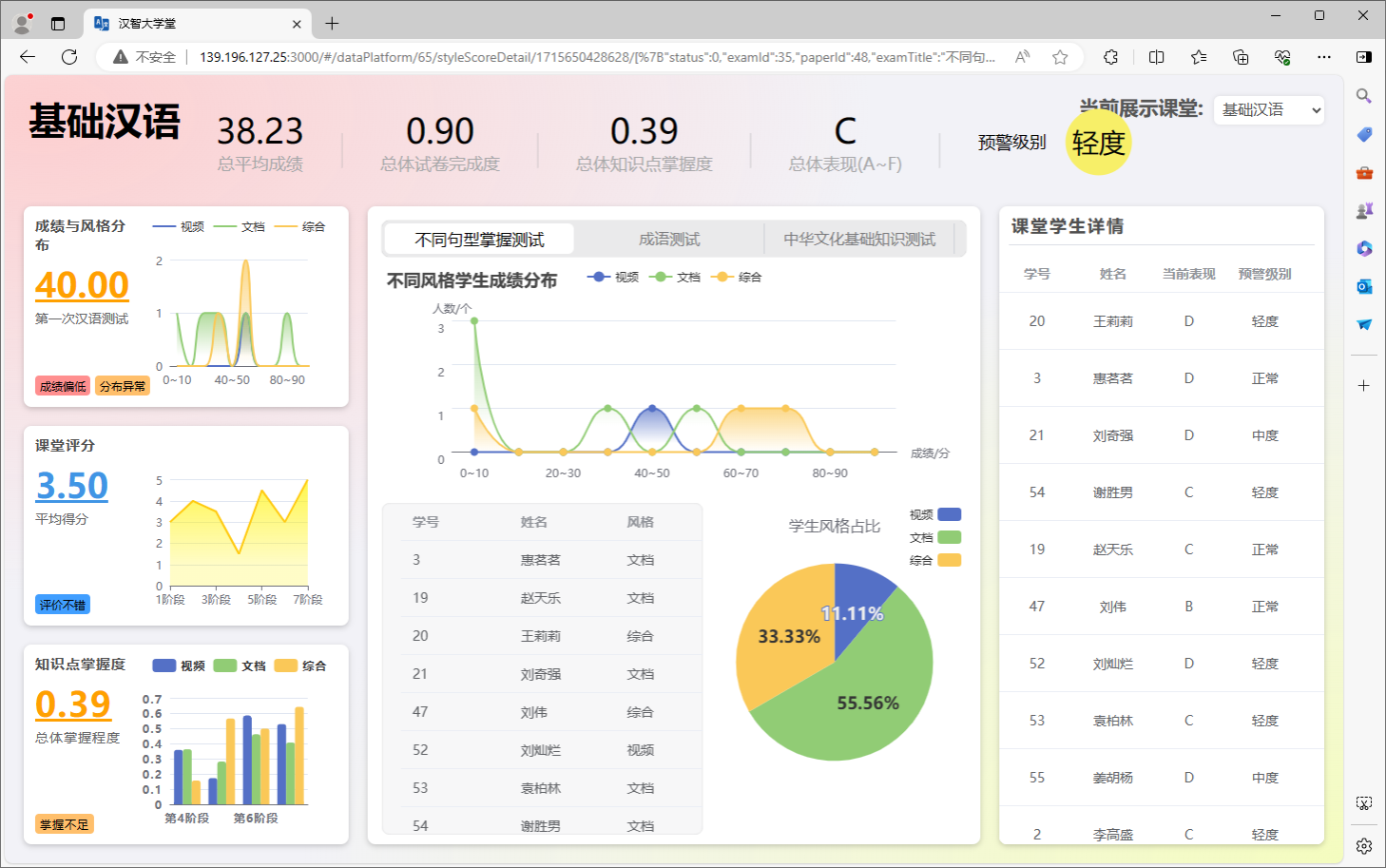Click the 3.50 classroom rating link
Image resolution: width=1386 pixels, height=868 pixels.
click(x=72, y=486)
